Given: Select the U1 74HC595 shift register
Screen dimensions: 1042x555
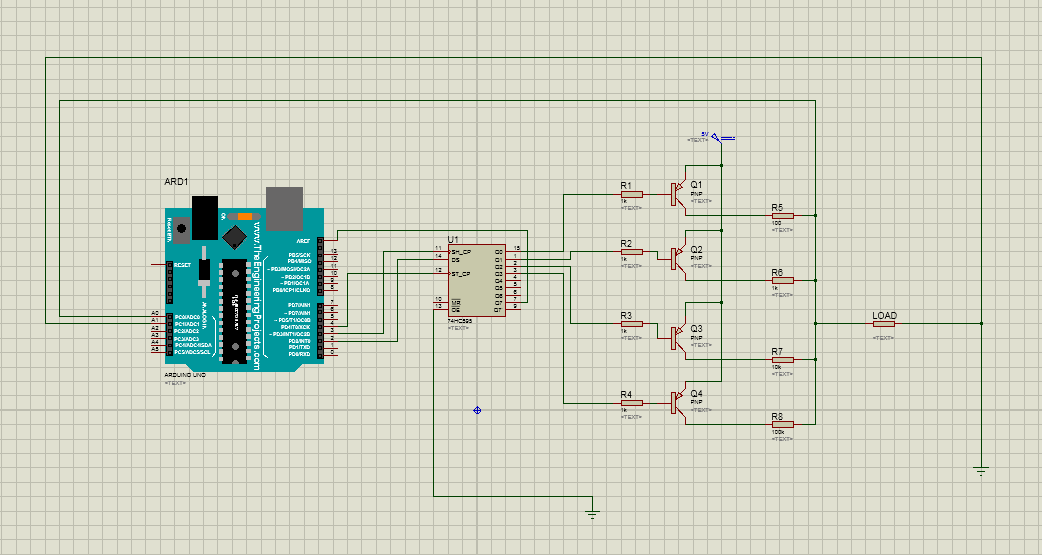Looking at the screenshot, I should (476, 280).
